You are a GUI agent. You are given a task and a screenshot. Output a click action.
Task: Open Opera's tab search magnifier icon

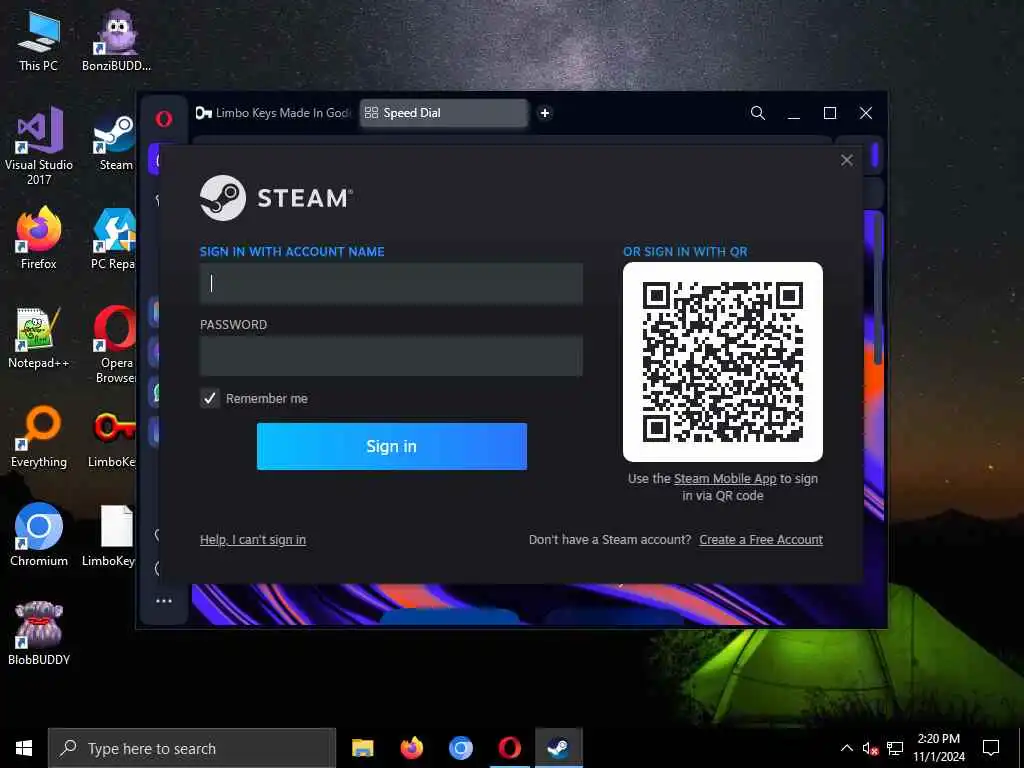click(758, 113)
